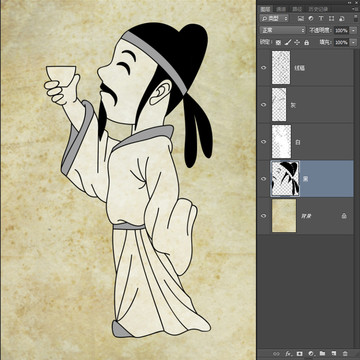Close the Layers panel with X
This screenshot has height=360, width=360.
click(x=356, y=2)
